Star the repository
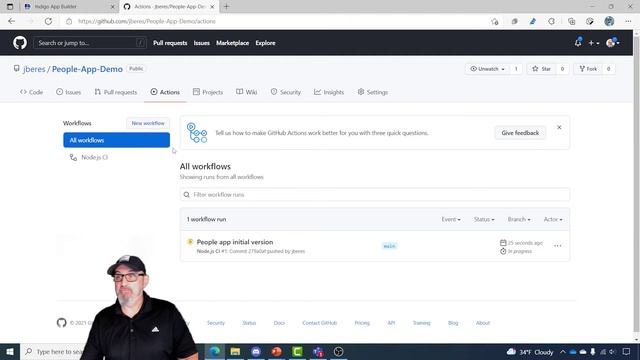640x360 pixels. click(542, 69)
